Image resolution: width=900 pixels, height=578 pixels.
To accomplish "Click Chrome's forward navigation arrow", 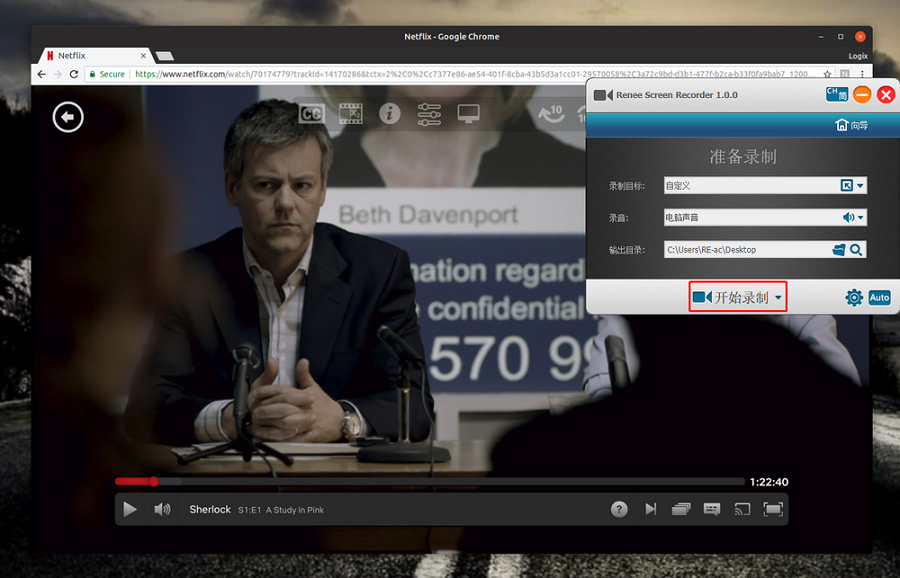I will click(x=57, y=74).
